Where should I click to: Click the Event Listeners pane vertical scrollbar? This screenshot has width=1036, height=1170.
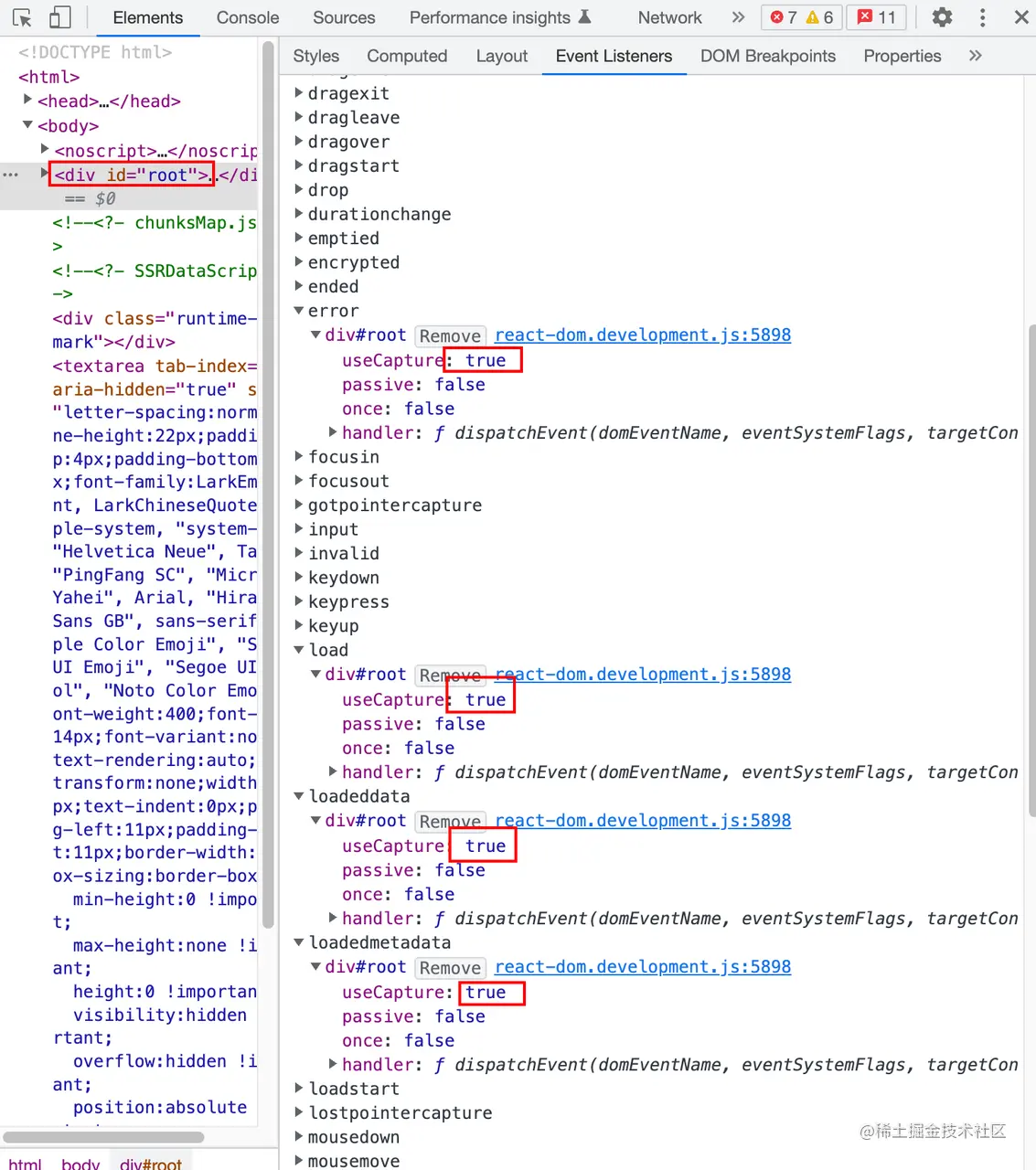(x=1031, y=569)
